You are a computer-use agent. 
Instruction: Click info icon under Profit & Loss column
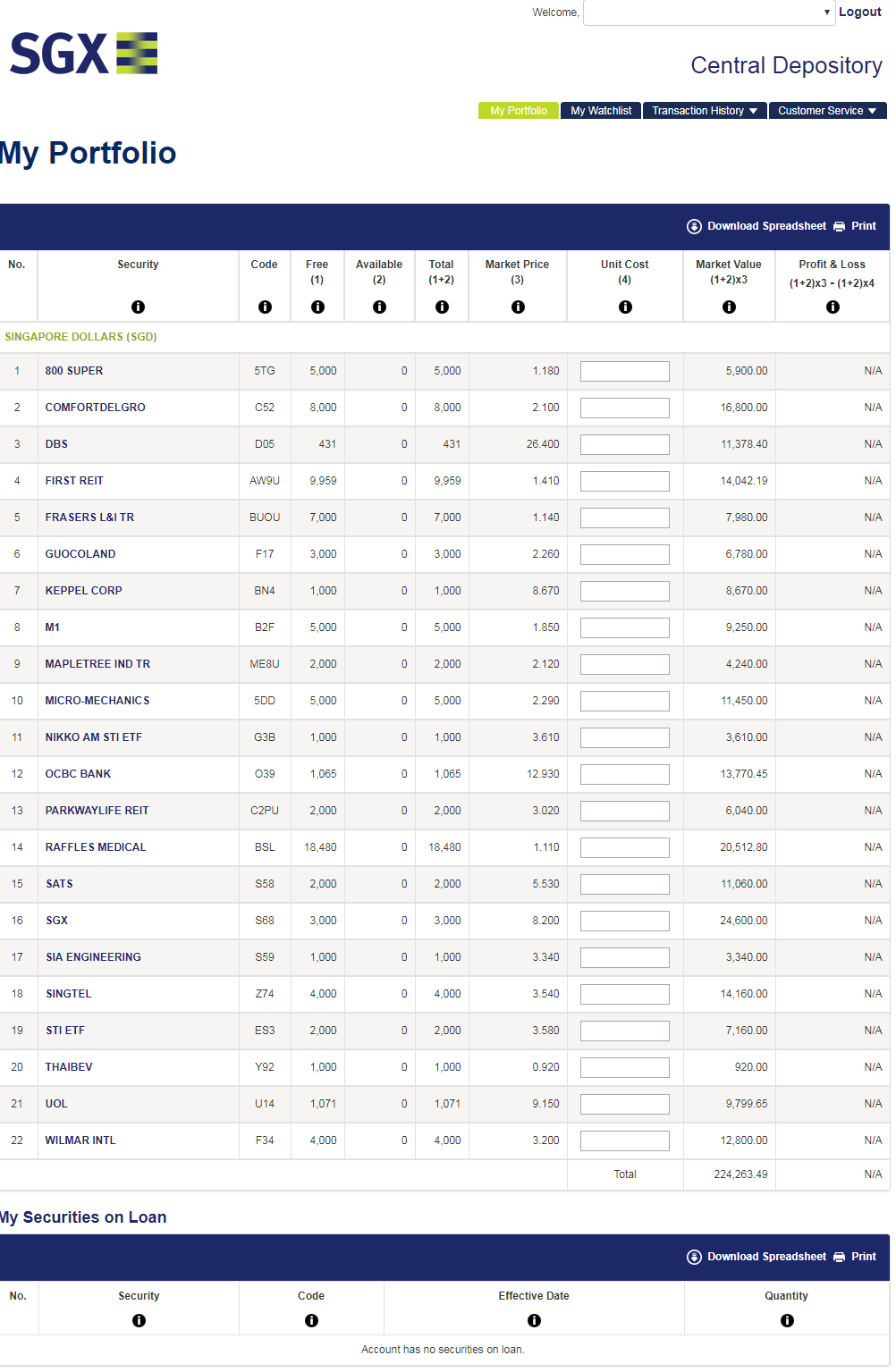point(833,307)
